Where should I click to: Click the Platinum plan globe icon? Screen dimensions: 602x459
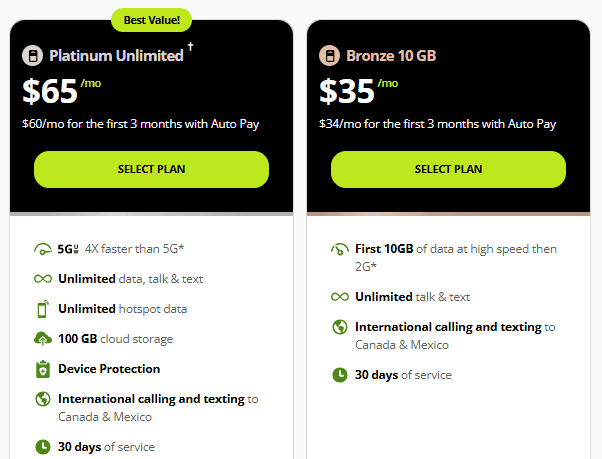[42, 399]
